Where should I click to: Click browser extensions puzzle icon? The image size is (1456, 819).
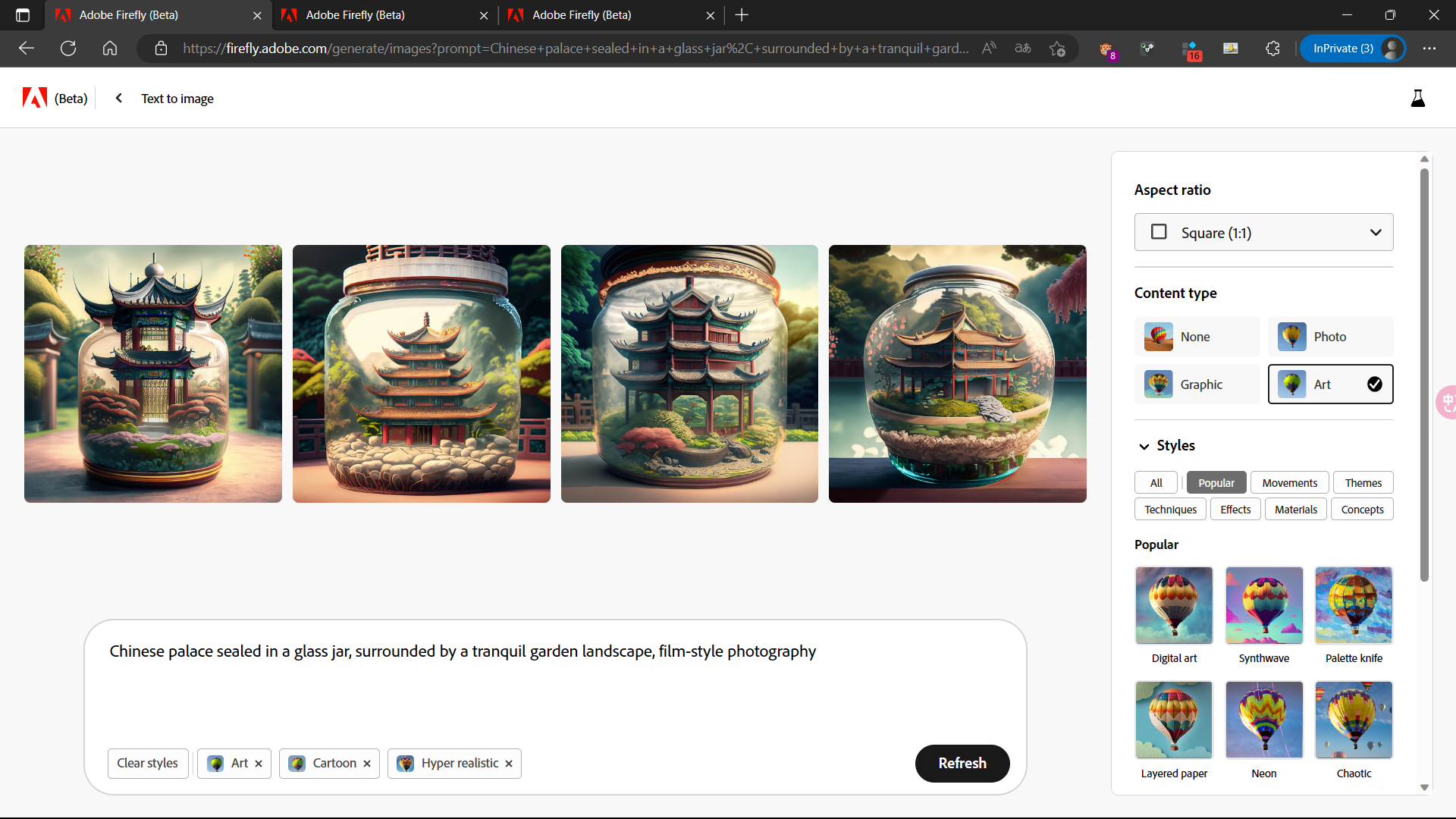tap(1272, 49)
